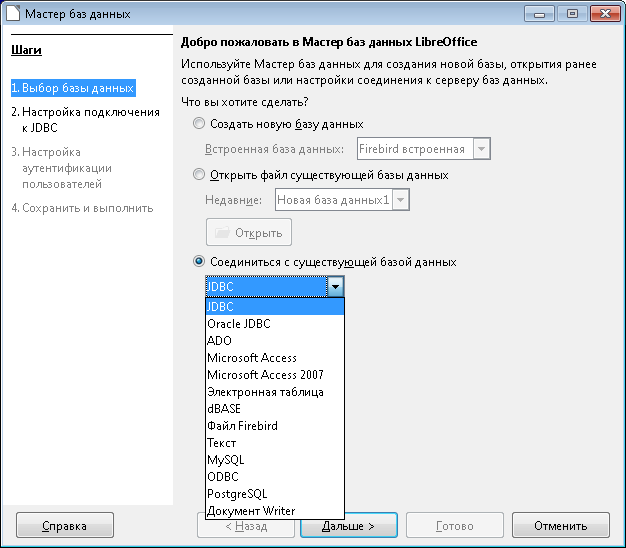Choose 'Файл Firebird' option
The width and height of the screenshot is (626, 548).
(275, 426)
